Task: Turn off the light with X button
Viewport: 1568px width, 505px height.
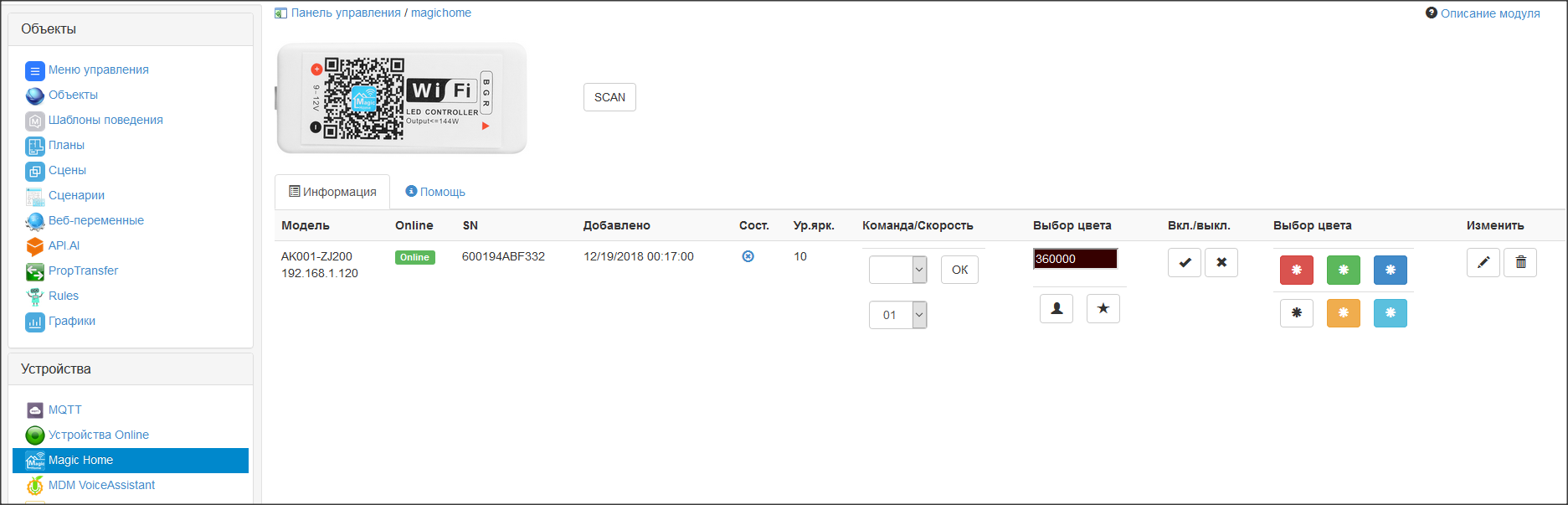Action: (x=1221, y=263)
